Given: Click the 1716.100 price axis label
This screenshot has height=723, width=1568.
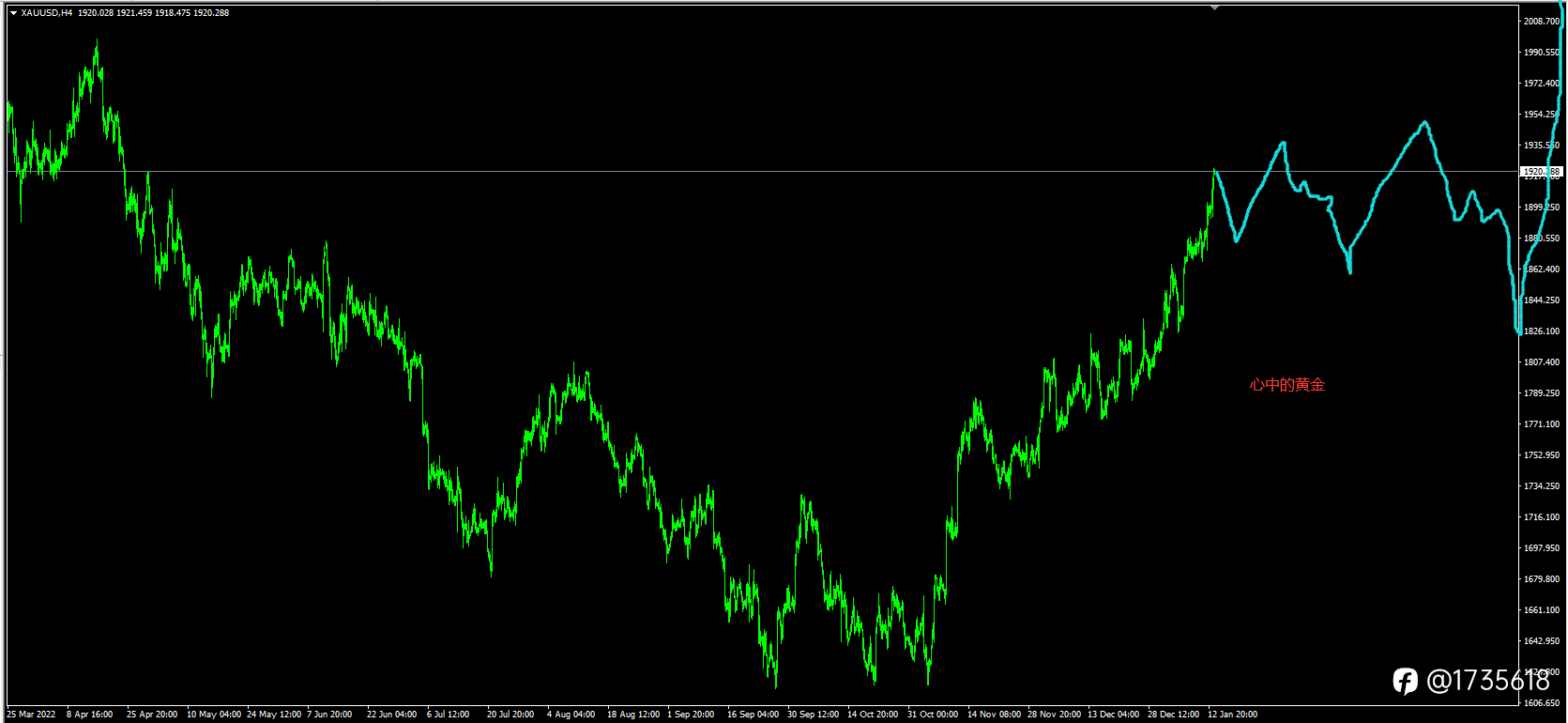Looking at the screenshot, I should [x=1542, y=517].
